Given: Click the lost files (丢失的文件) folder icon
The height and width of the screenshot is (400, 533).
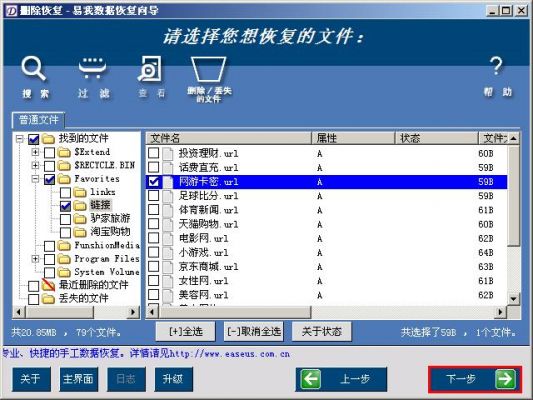Looking at the screenshot, I should pos(48,299).
